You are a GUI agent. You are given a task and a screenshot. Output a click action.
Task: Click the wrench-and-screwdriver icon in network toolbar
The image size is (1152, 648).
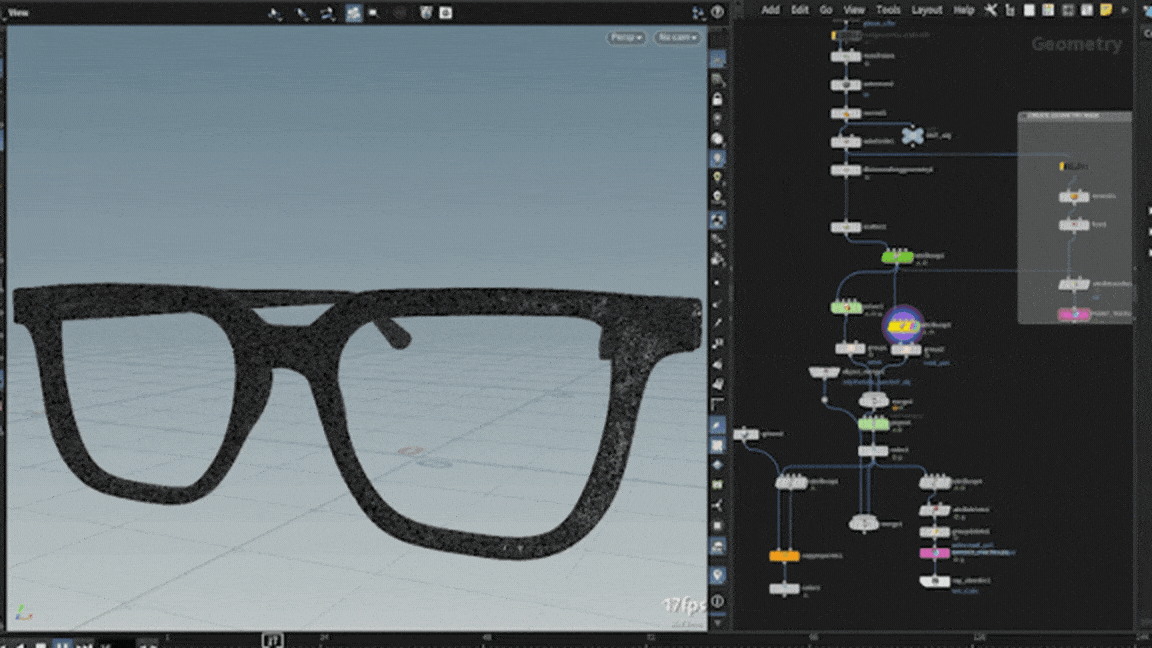click(x=991, y=10)
